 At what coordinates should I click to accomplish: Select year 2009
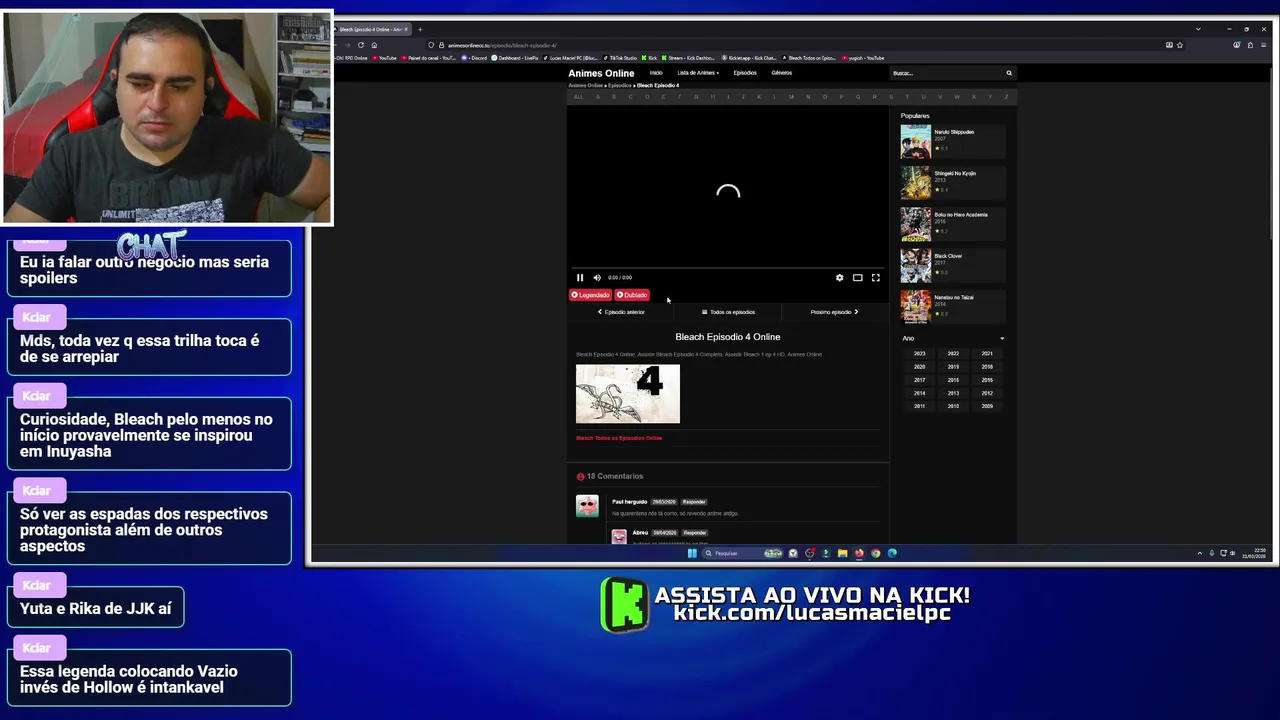pos(987,406)
